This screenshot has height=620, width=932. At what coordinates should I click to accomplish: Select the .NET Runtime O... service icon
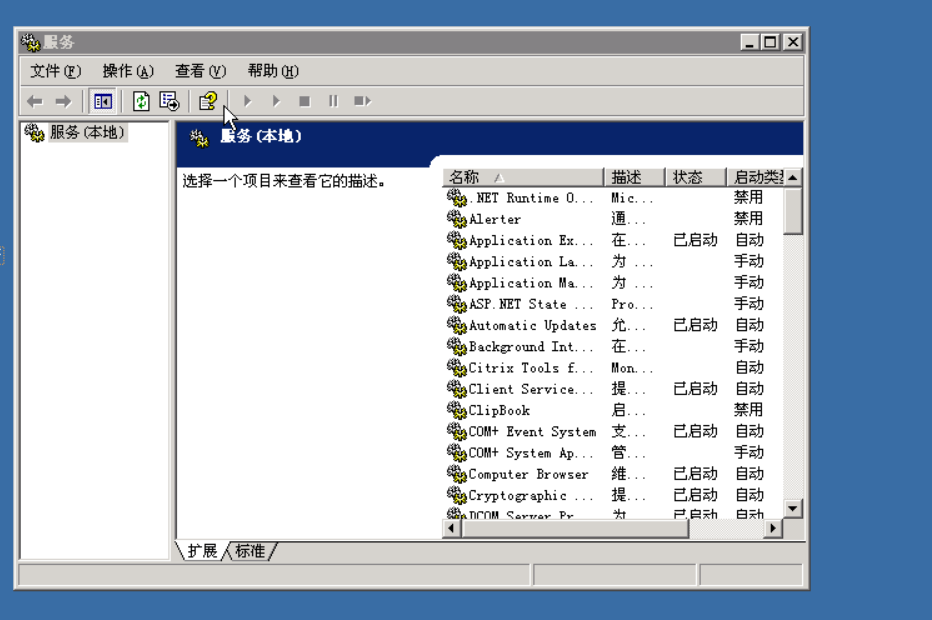pos(456,197)
